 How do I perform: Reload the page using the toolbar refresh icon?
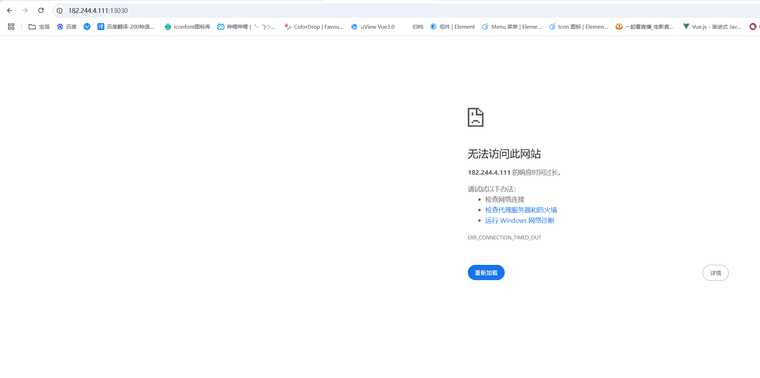[41, 10]
